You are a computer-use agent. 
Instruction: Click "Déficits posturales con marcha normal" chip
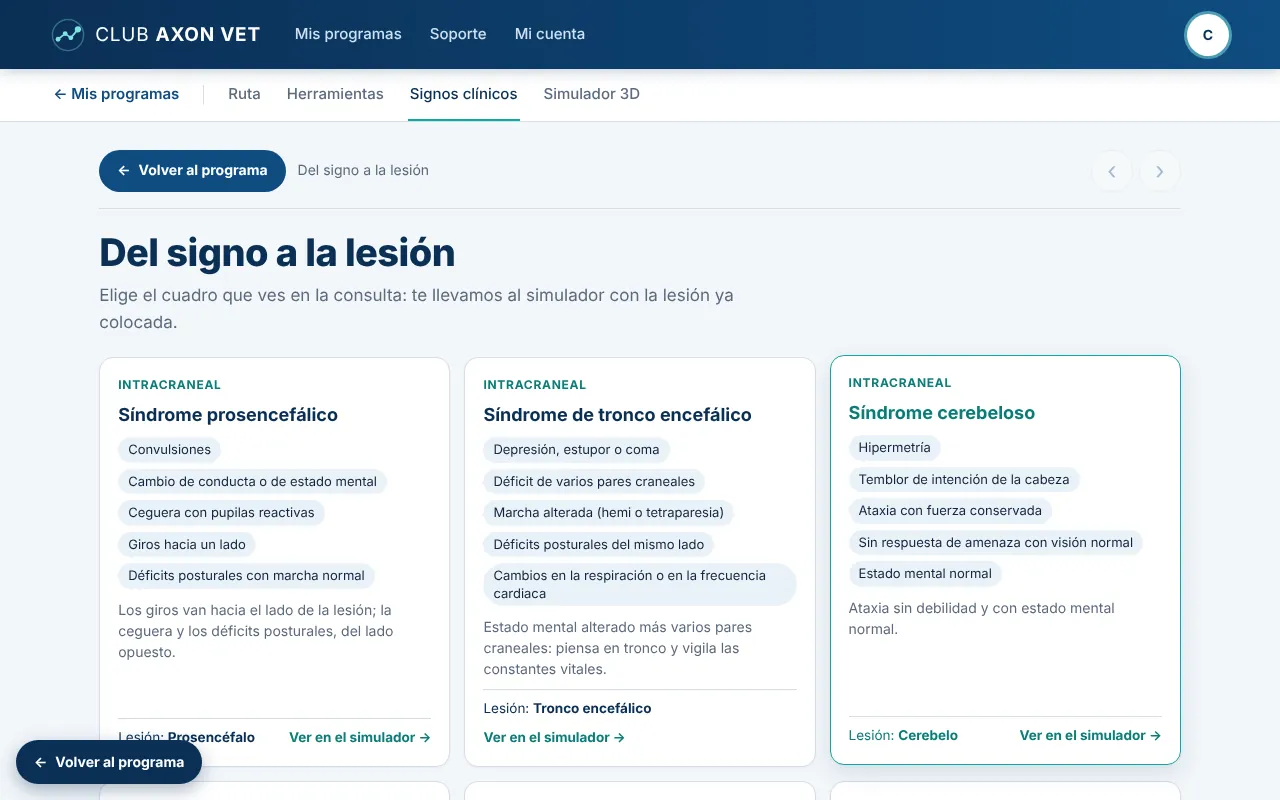(247, 576)
